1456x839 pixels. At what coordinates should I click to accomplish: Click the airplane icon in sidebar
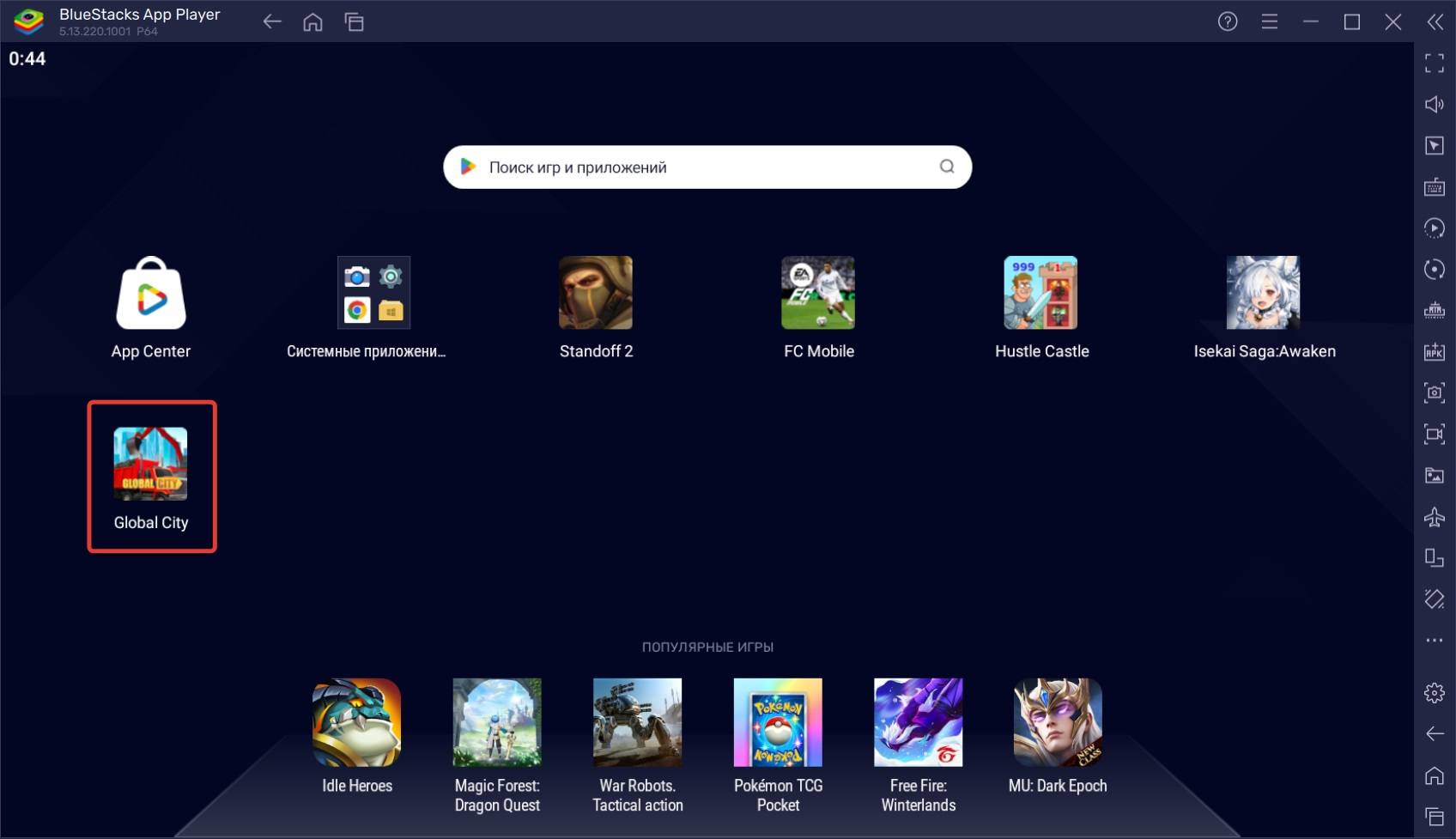click(x=1435, y=516)
